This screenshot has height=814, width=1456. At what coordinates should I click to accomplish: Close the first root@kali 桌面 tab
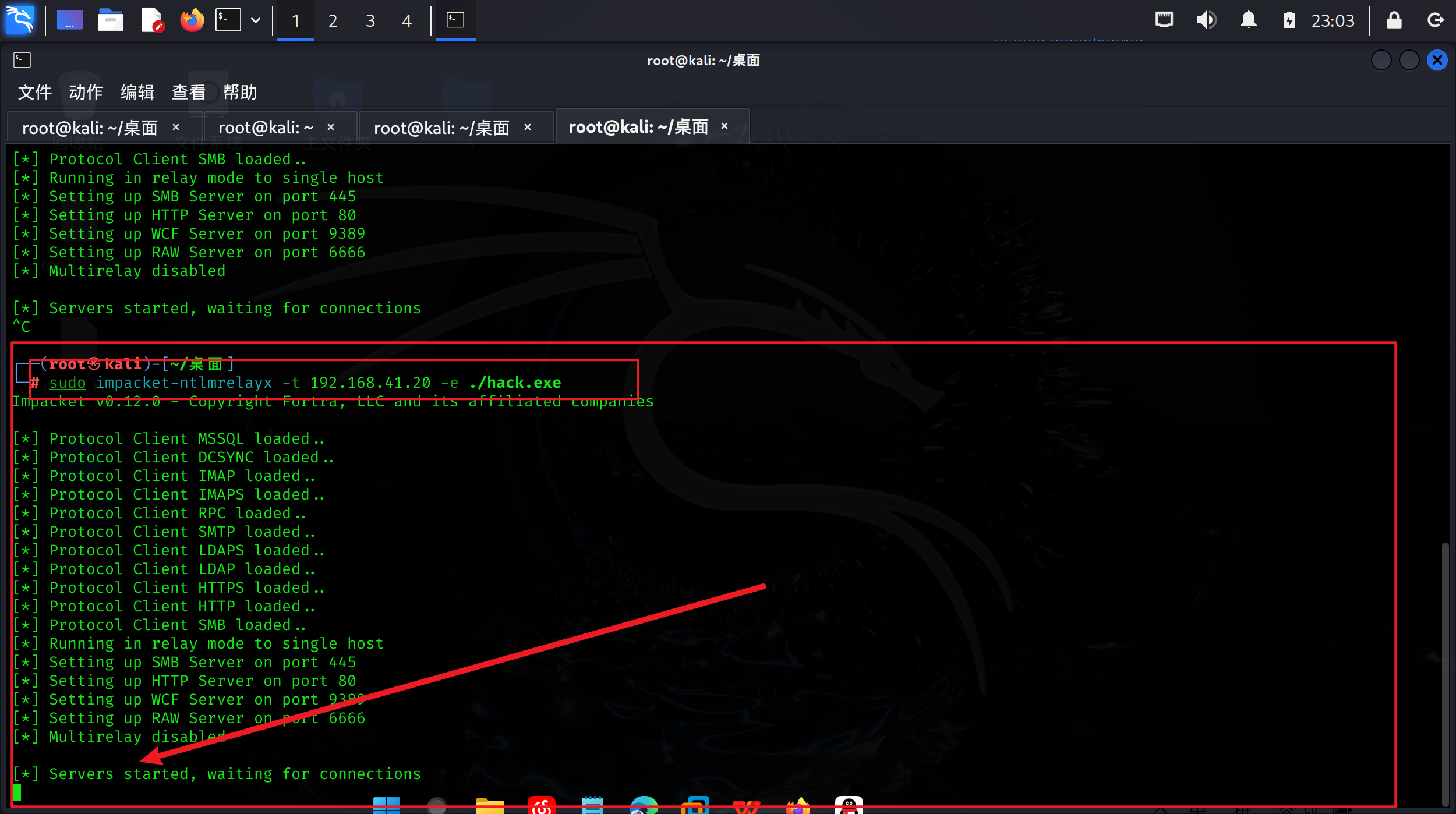[176, 127]
